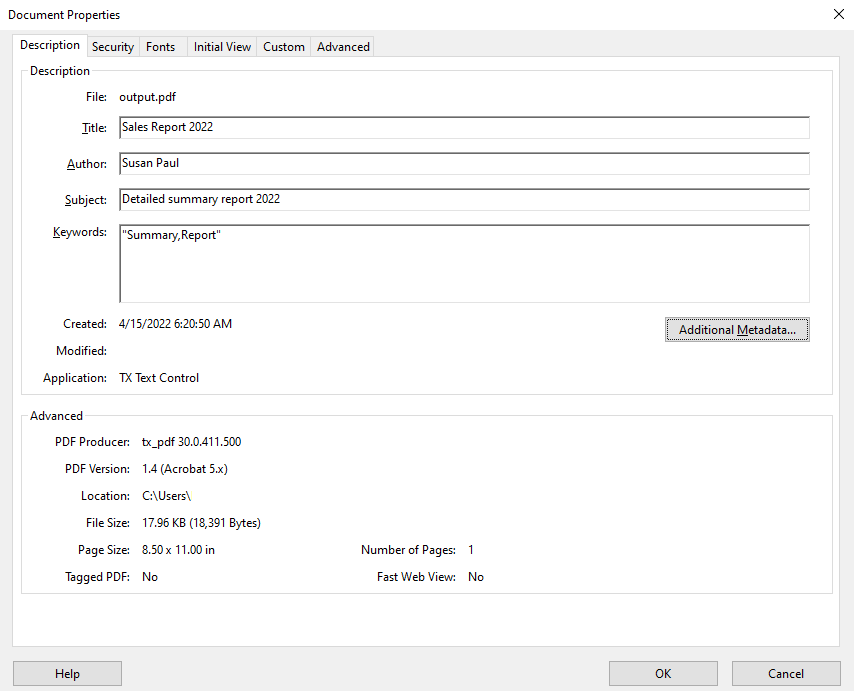Click the Author field containing Susan Paul
This screenshot has width=854, height=691.
pos(465,163)
